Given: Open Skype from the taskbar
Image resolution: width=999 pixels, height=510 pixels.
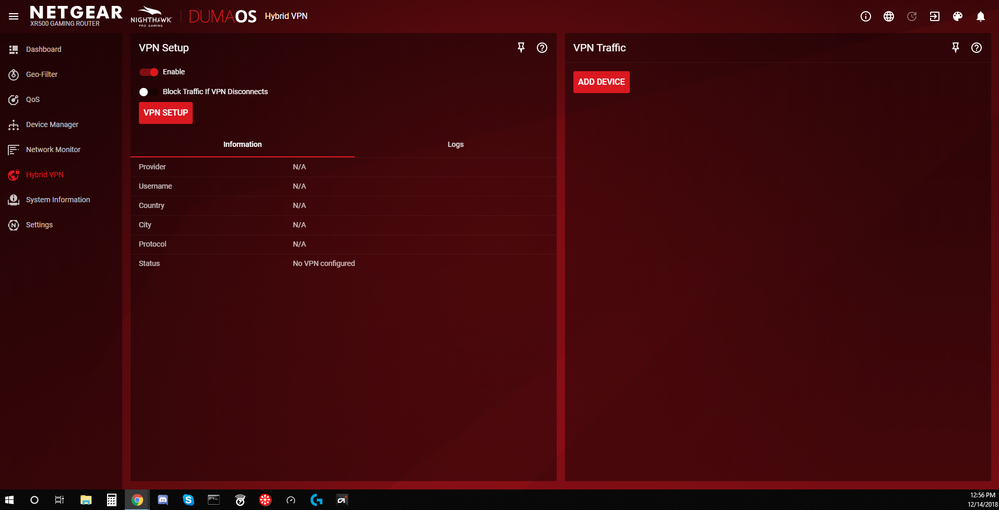Looking at the screenshot, I should [188, 500].
